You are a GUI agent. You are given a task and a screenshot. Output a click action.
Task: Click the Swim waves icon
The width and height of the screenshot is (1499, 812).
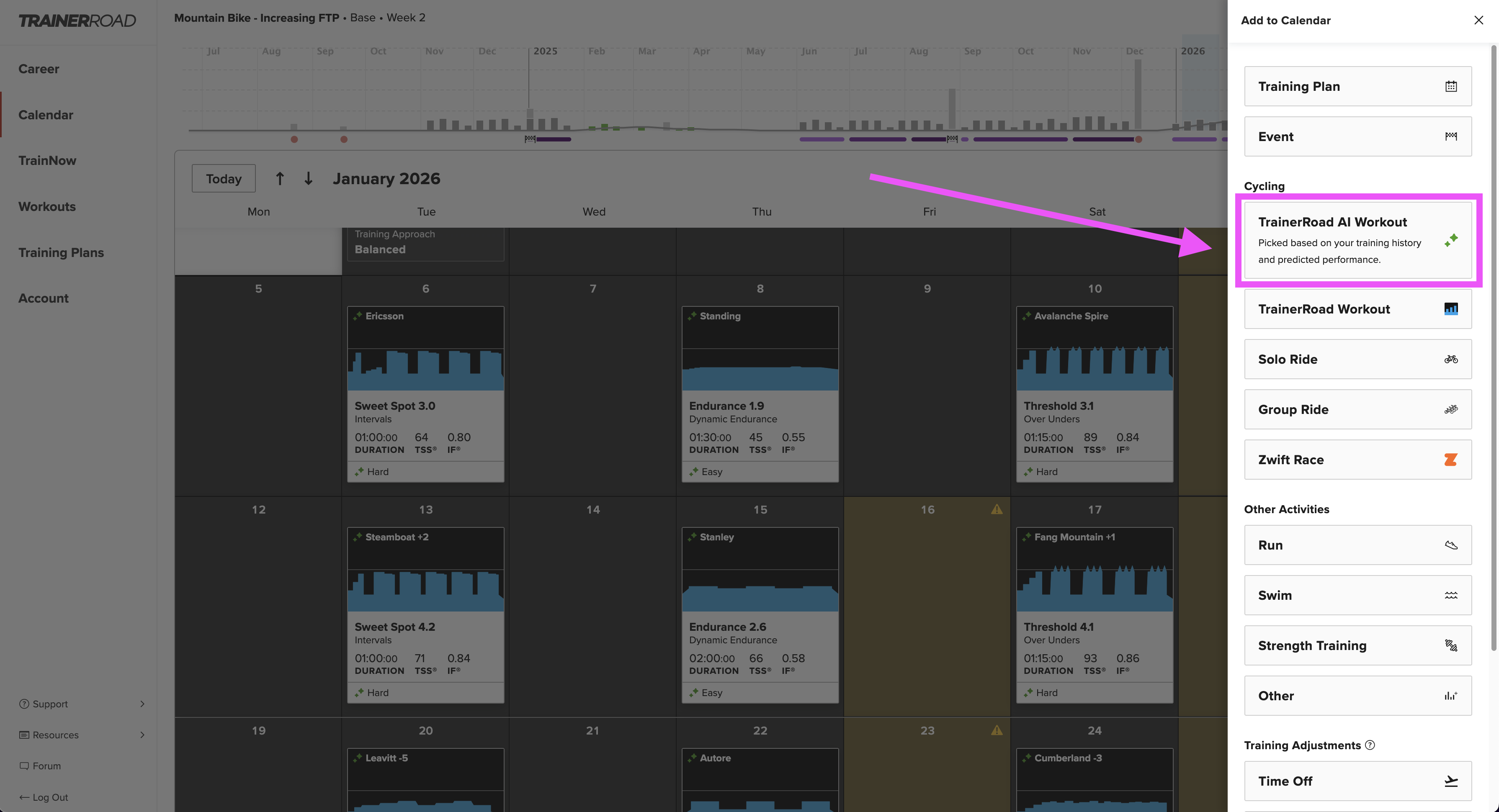tap(1451, 595)
